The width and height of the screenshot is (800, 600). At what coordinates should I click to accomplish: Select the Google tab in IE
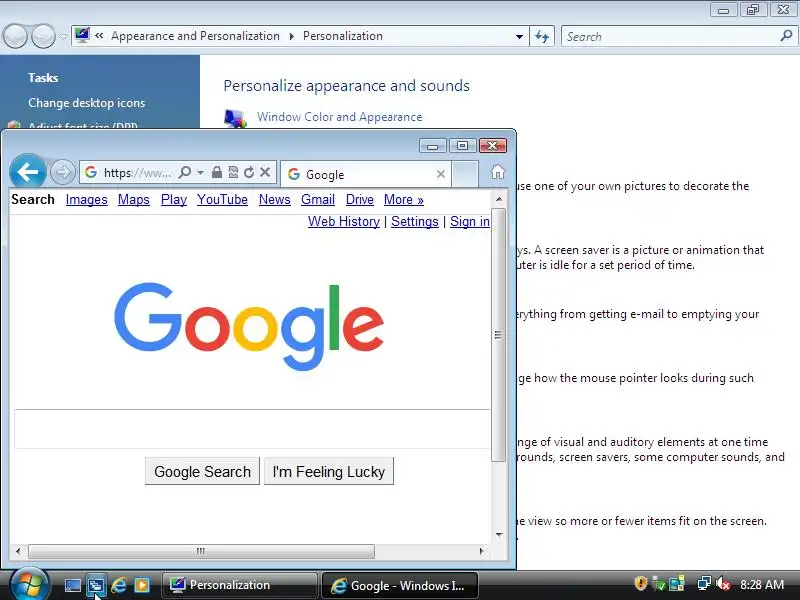(x=365, y=174)
